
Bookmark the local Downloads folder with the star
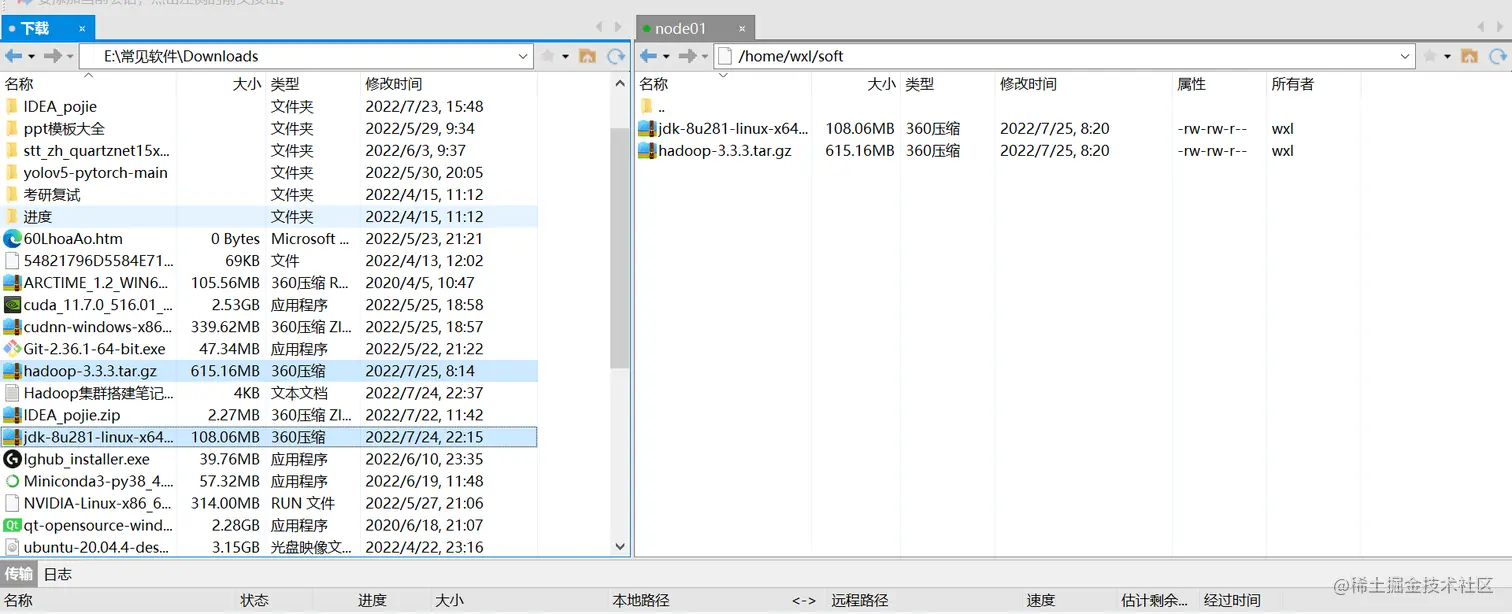tap(548, 56)
